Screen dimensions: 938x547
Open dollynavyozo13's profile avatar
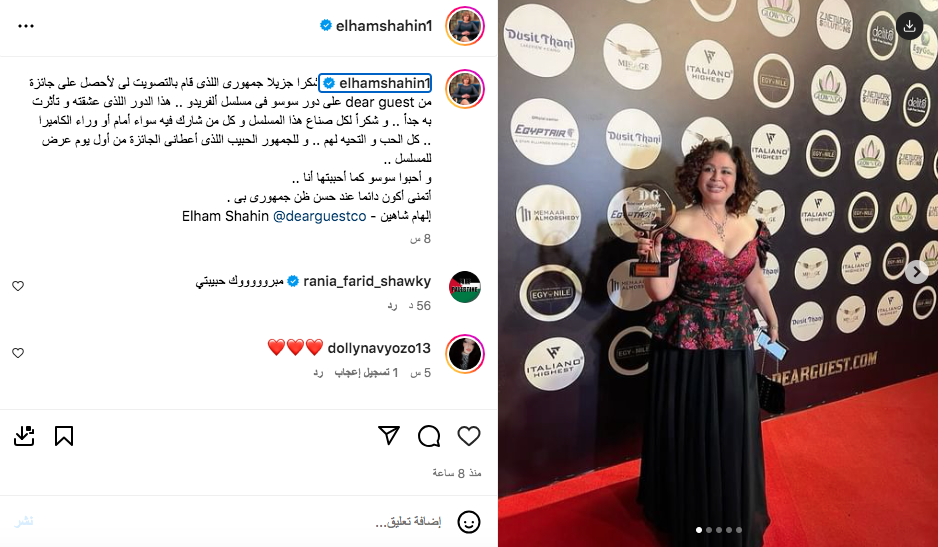[465, 354]
